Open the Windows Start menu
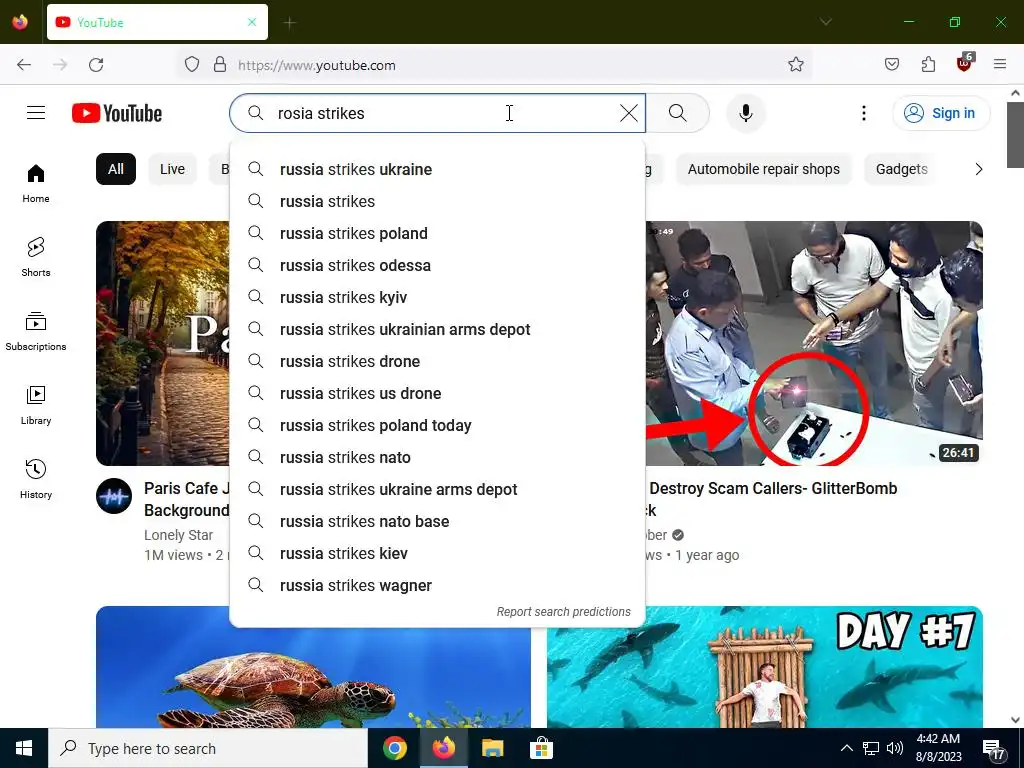1024x768 pixels. tap(24, 748)
